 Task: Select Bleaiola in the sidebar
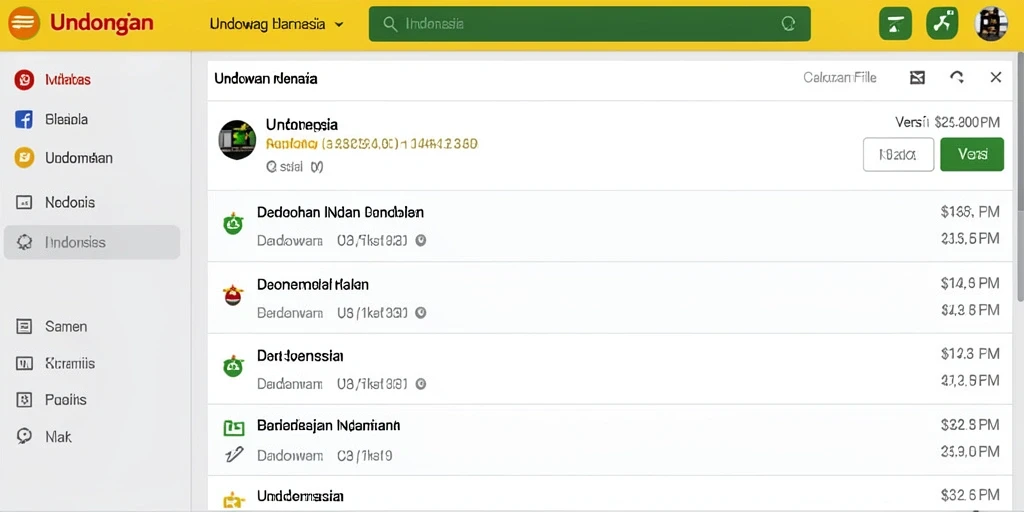[x=66, y=120]
